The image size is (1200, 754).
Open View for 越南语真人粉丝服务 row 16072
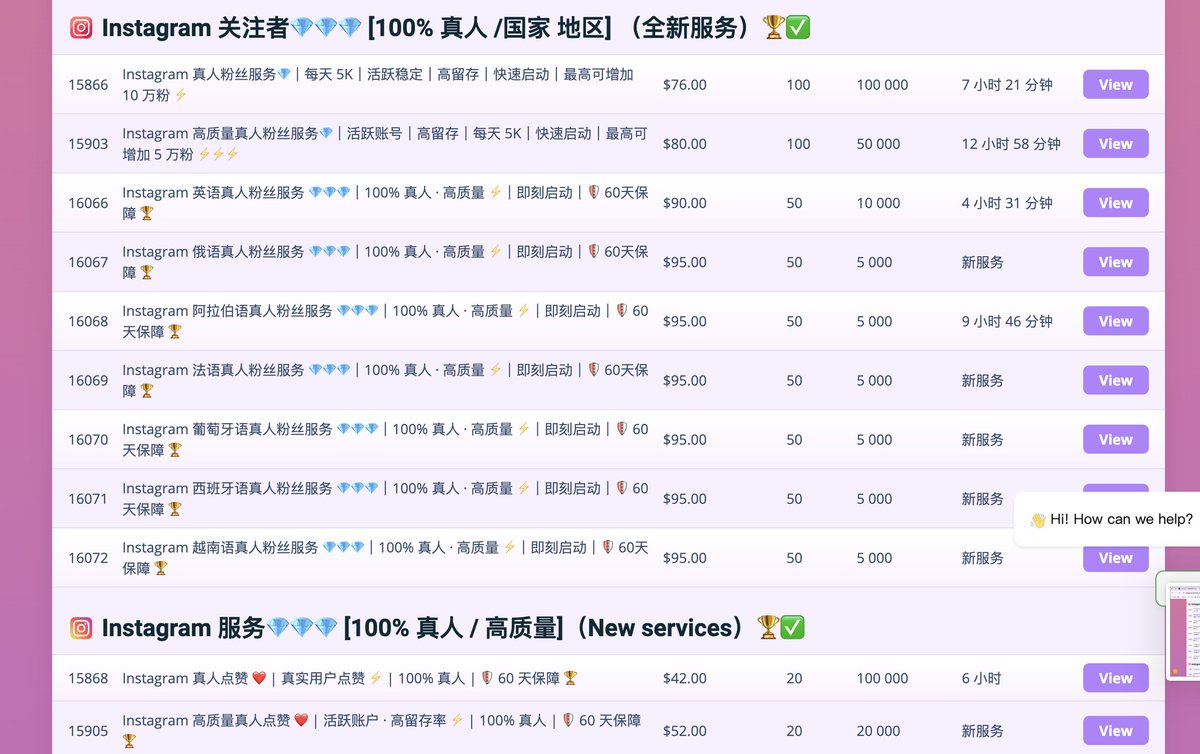click(x=1115, y=559)
